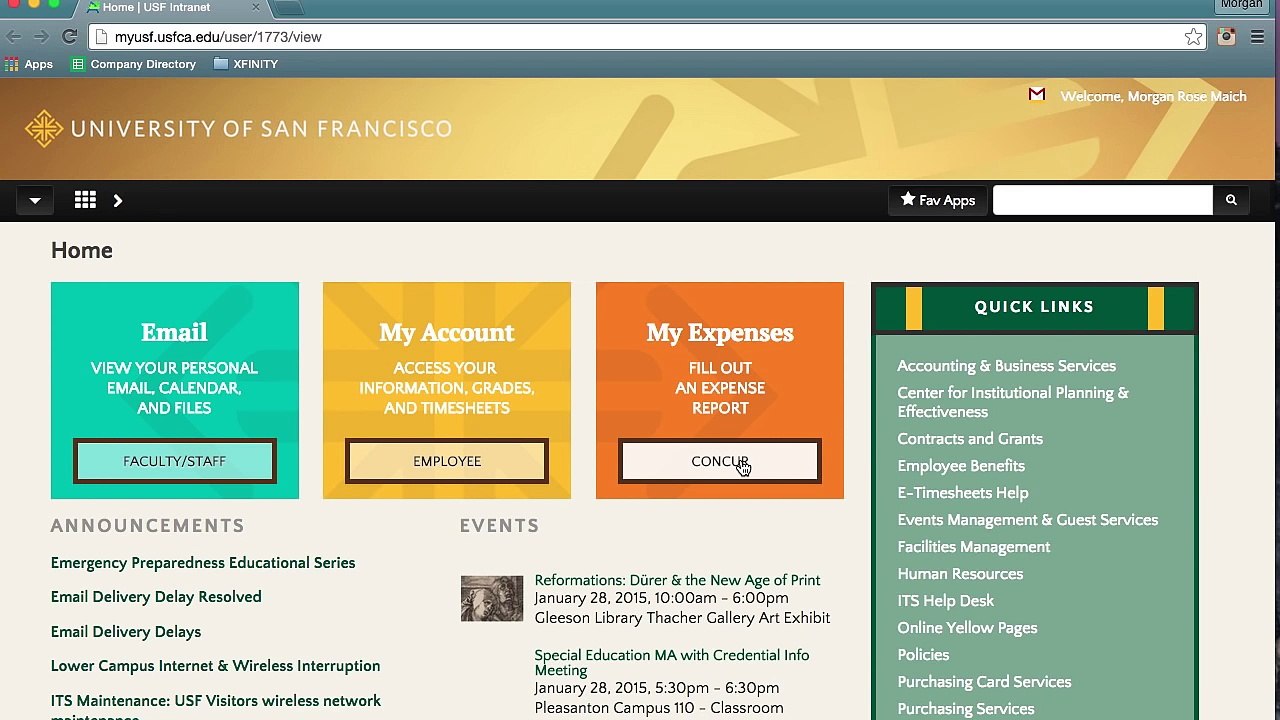Open Contracts and Grants link
Viewport: 1280px width, 720px height.
point(970,439)
